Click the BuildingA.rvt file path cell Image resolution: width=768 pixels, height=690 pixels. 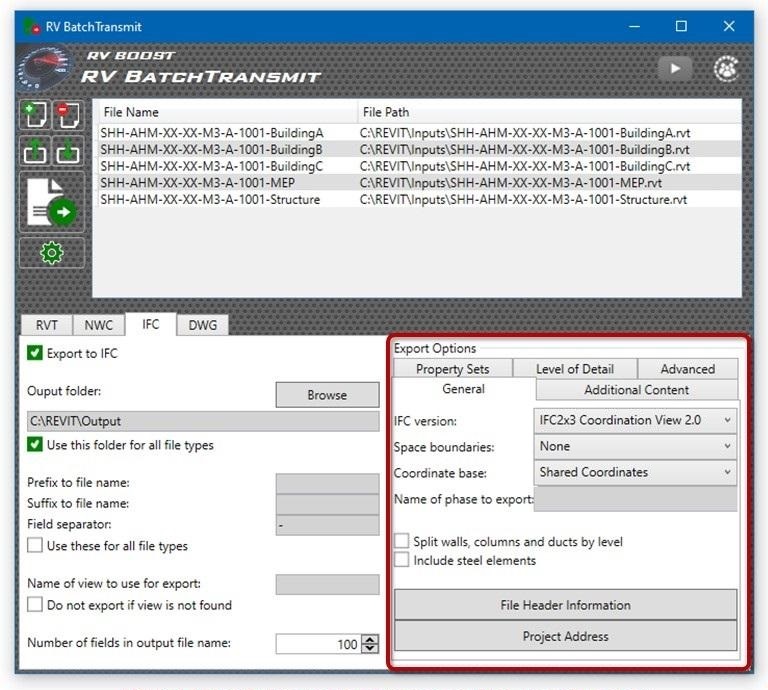pyautogui.click(x=525, y=133)
